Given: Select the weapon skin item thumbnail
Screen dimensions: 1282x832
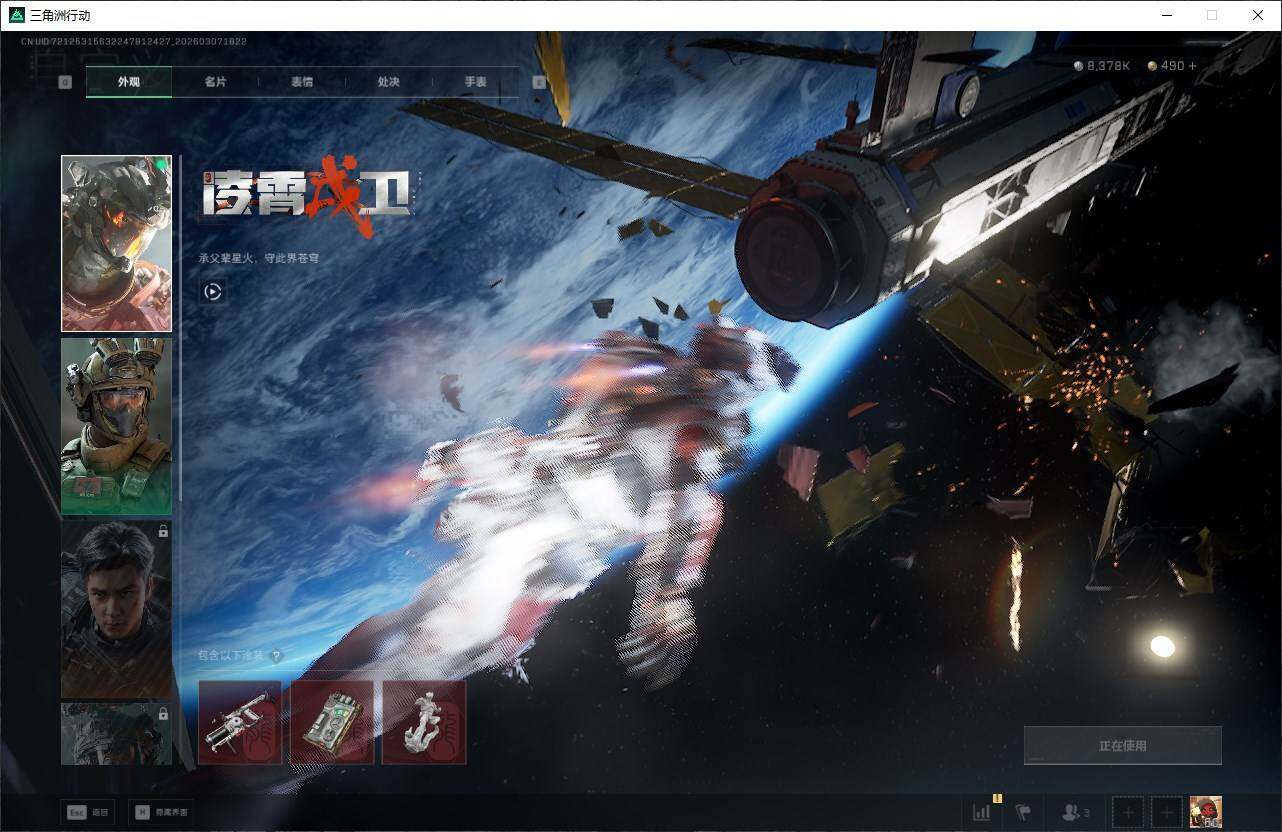Looking at the screenshot, I should [240, 722].
